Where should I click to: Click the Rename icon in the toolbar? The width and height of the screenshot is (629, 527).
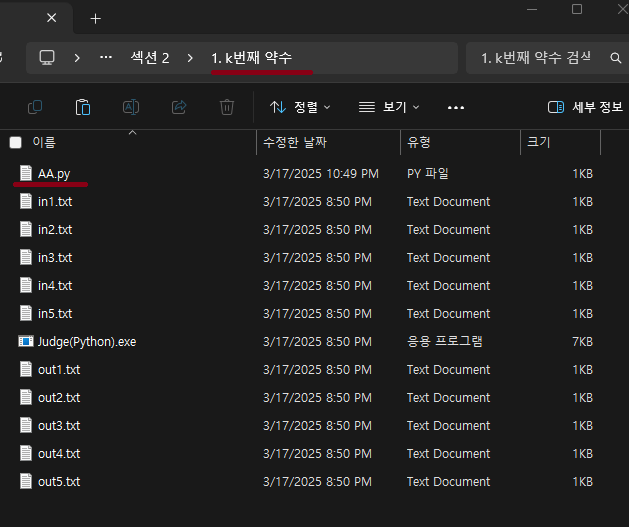tap(131, 107)
